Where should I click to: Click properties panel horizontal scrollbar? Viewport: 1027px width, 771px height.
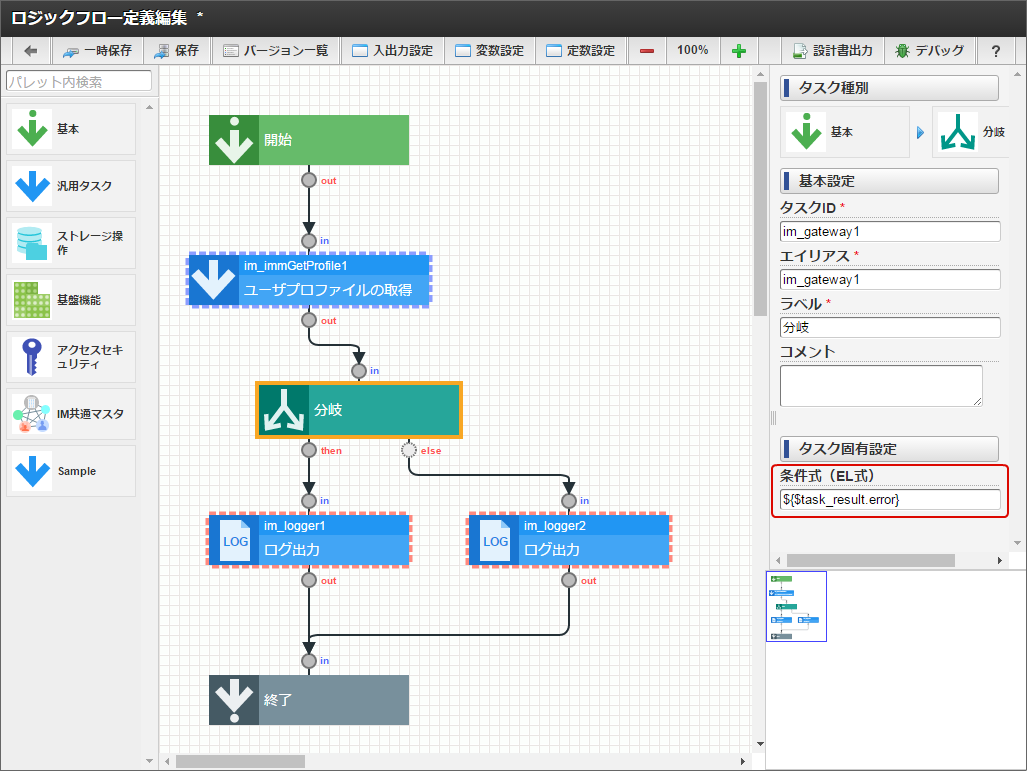pyautogui.click(x=870, y=560)
